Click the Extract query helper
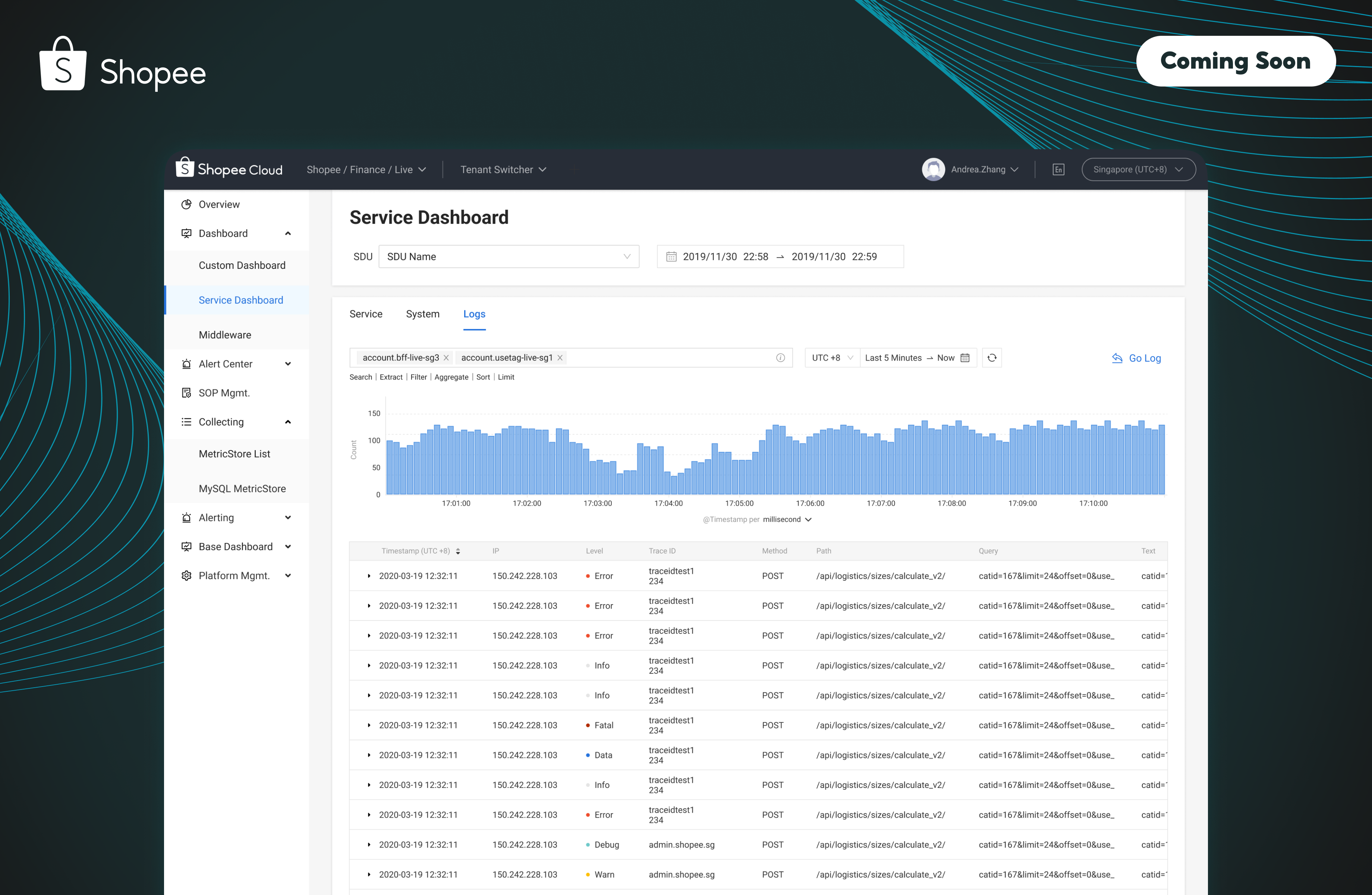1372x895 pixels. point(391,377)
